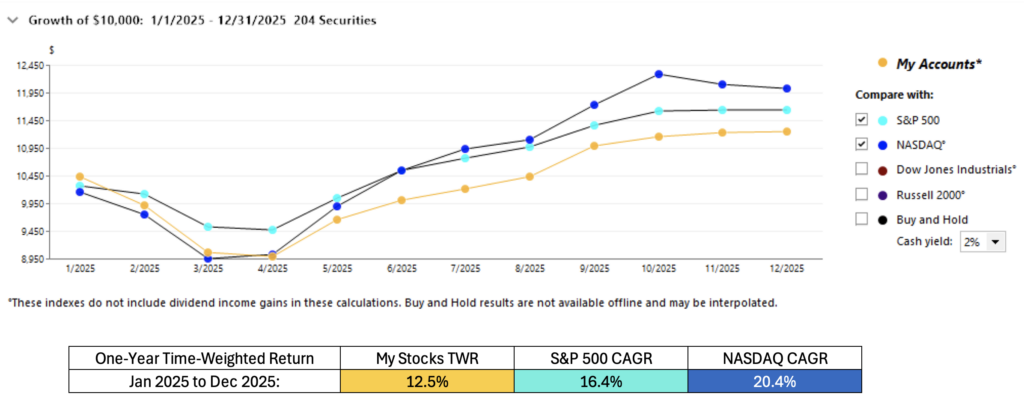Click the cyan S&P 500 point at 2/2025
The image size is (1024, 417).
(x=144, y=194)
